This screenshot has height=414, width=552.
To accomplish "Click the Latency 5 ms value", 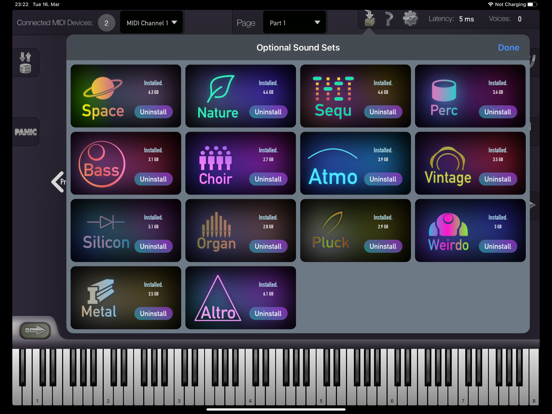I will (466, 19).
